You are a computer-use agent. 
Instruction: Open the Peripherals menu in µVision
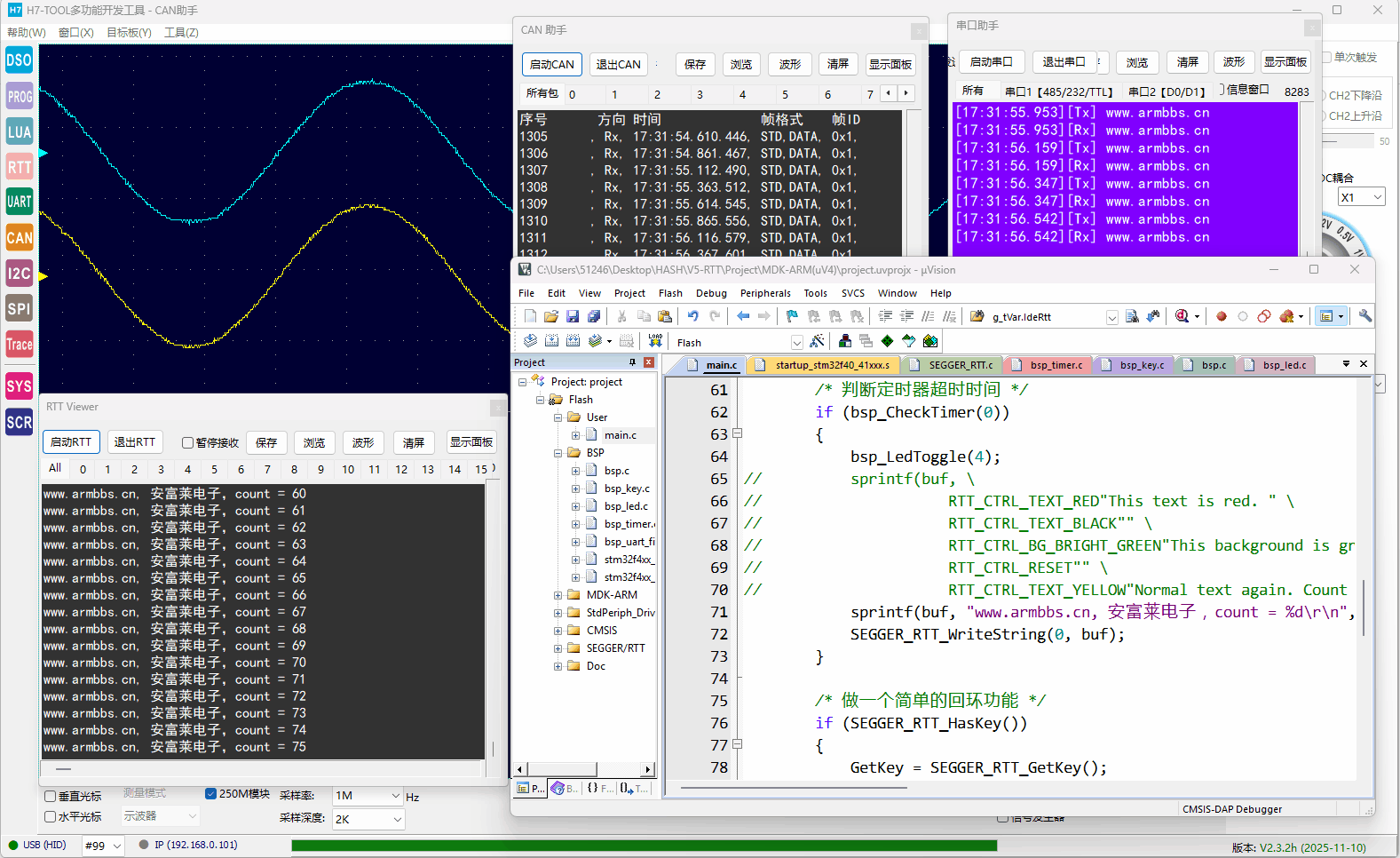[x=764, y=293]
